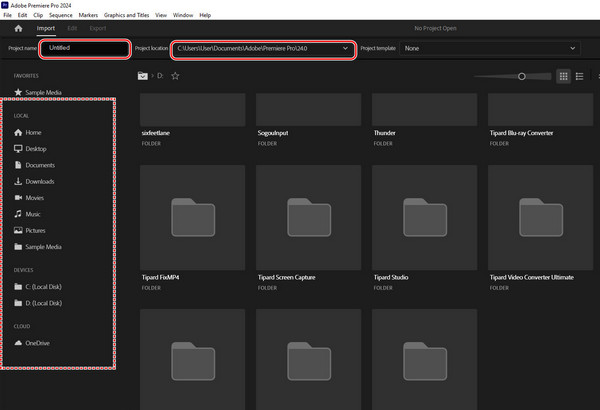Open the Thunder folder
This screenshot has width=600, height=410.
[424, 119]
